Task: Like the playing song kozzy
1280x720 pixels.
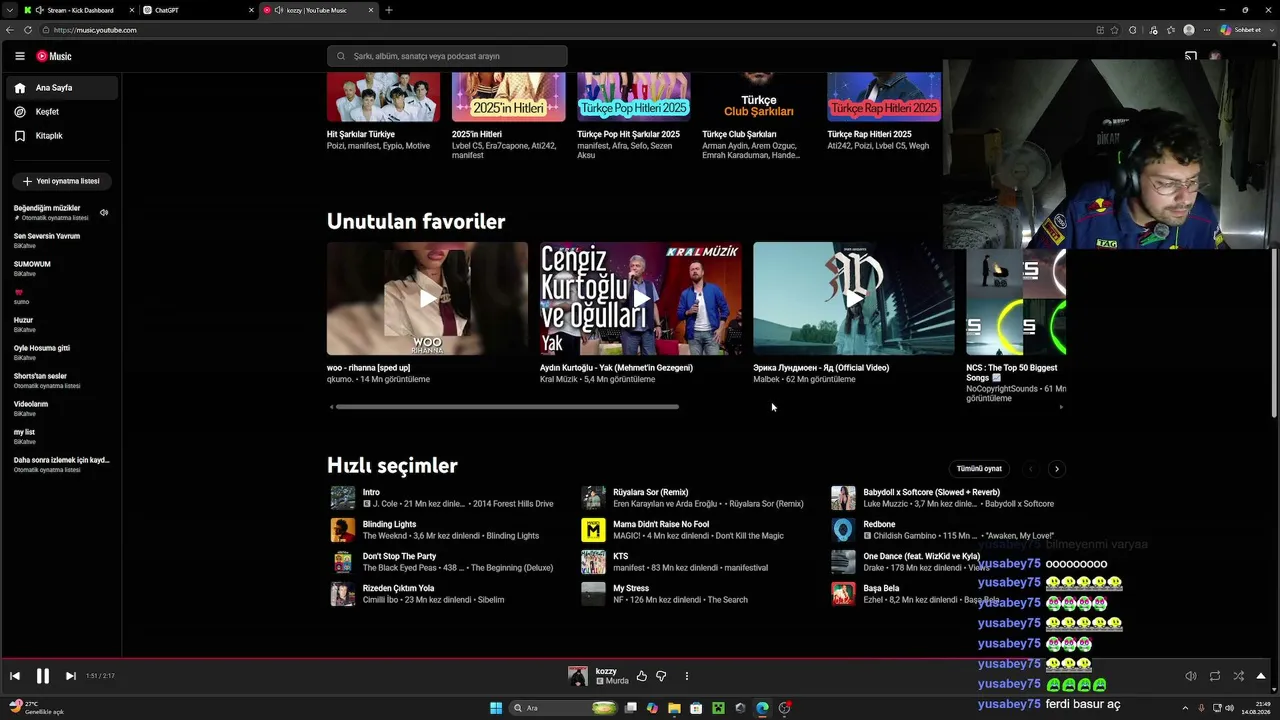Action: [x=642, y=676]
